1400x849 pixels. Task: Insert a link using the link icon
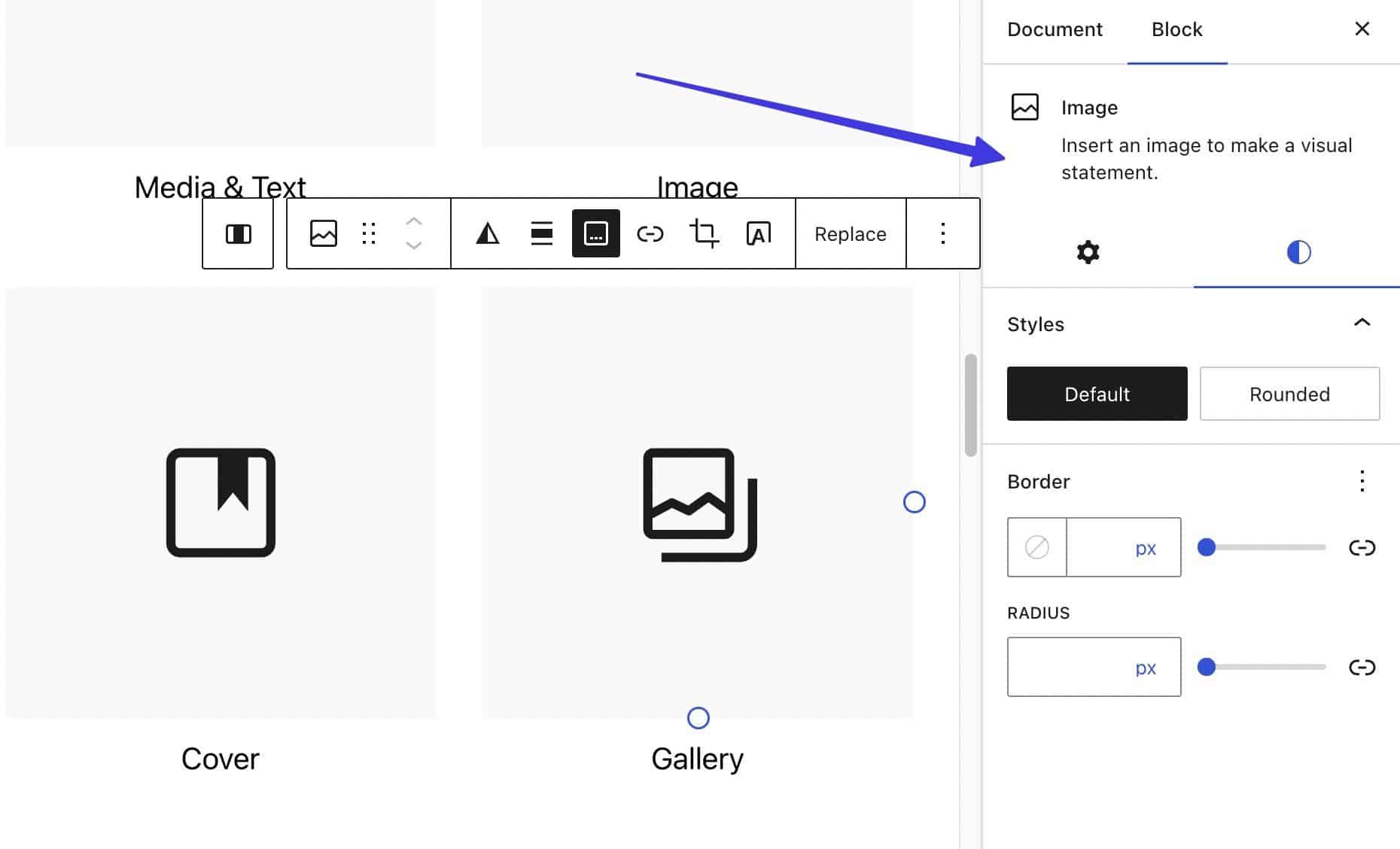tap(650, 233)
